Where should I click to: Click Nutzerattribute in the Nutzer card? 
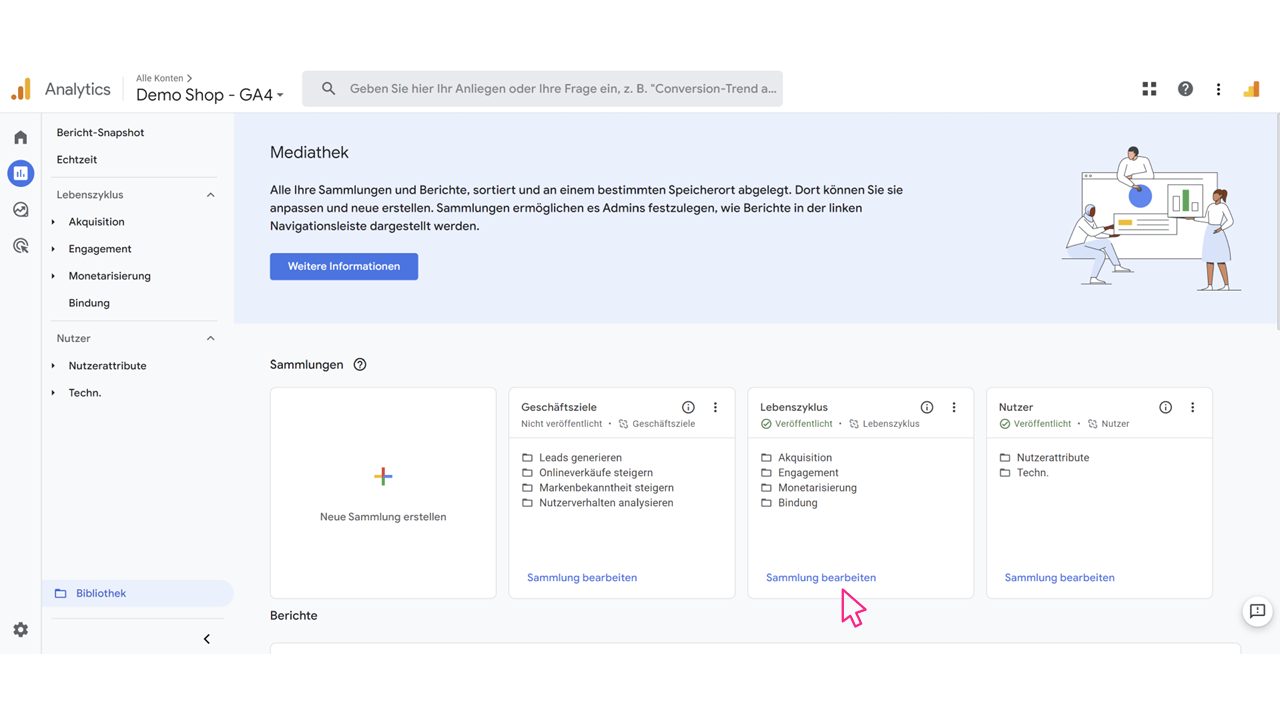click(1053, 458)
